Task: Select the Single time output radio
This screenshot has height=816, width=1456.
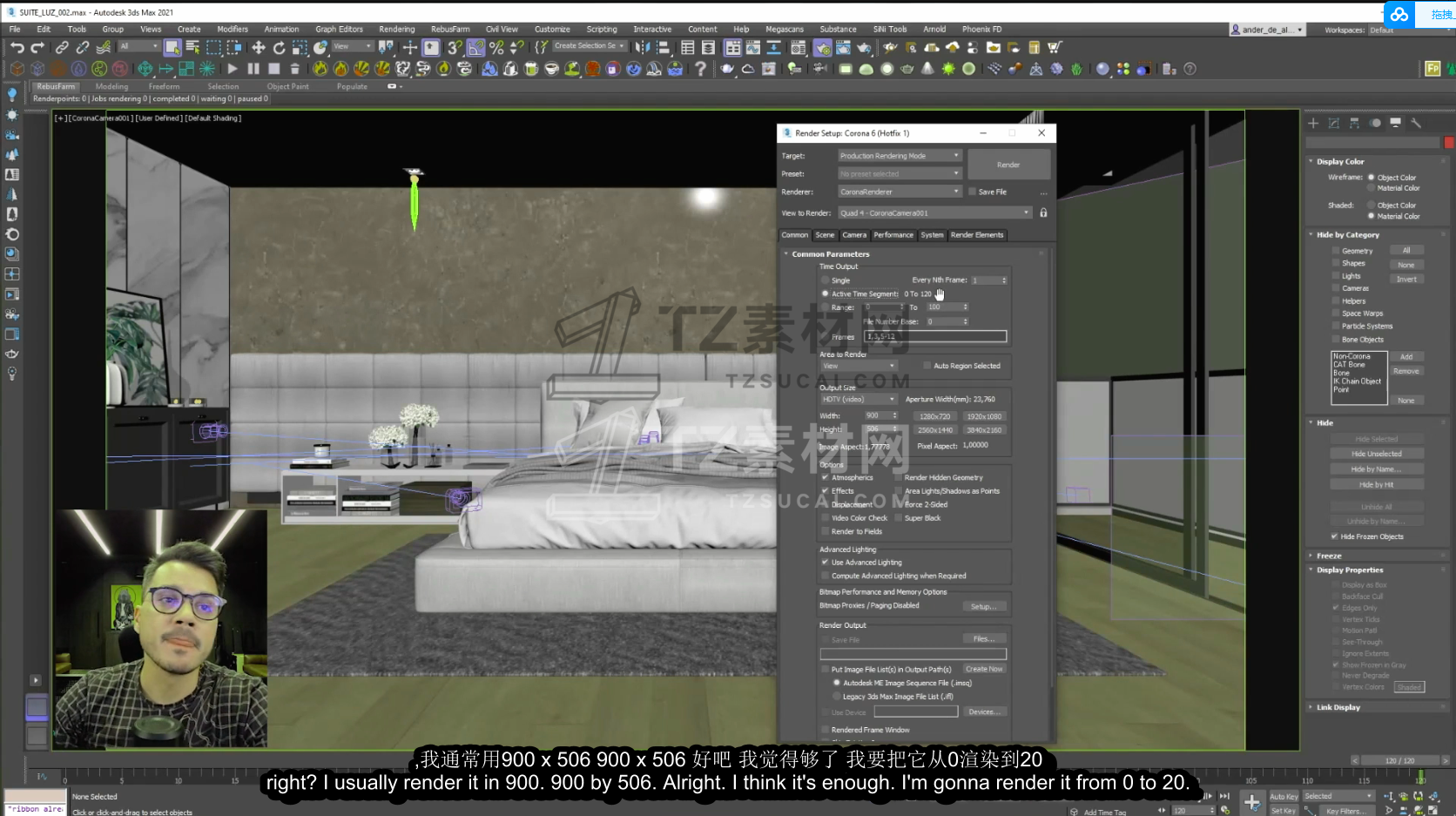Action: click(x=826, y=280)
